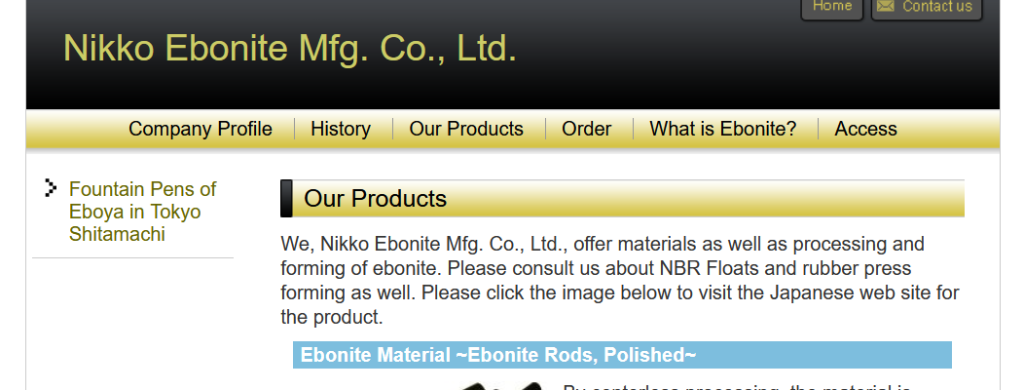This screenshot has width=1024, height=390.
Task: Click the black marker on Our Products heading
Action: 286,199
